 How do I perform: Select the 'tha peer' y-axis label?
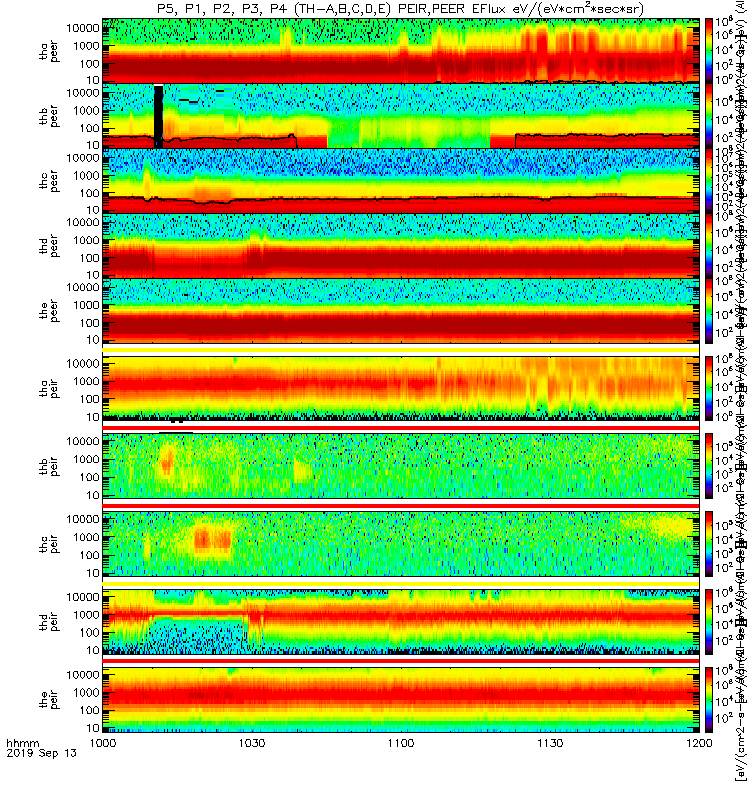(x=49, y=51)
